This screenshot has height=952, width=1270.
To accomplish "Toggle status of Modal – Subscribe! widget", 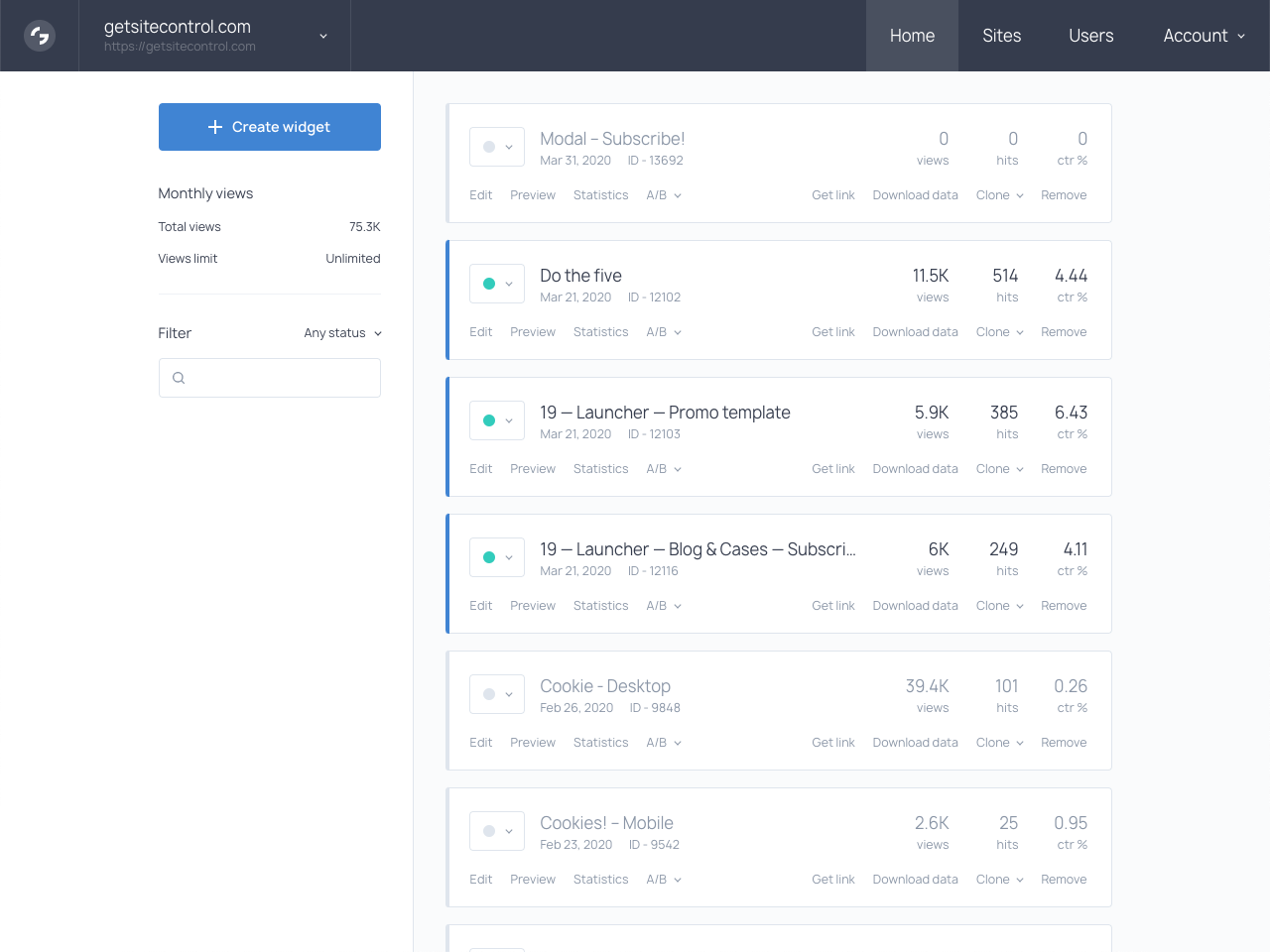I will pos(497,147).
